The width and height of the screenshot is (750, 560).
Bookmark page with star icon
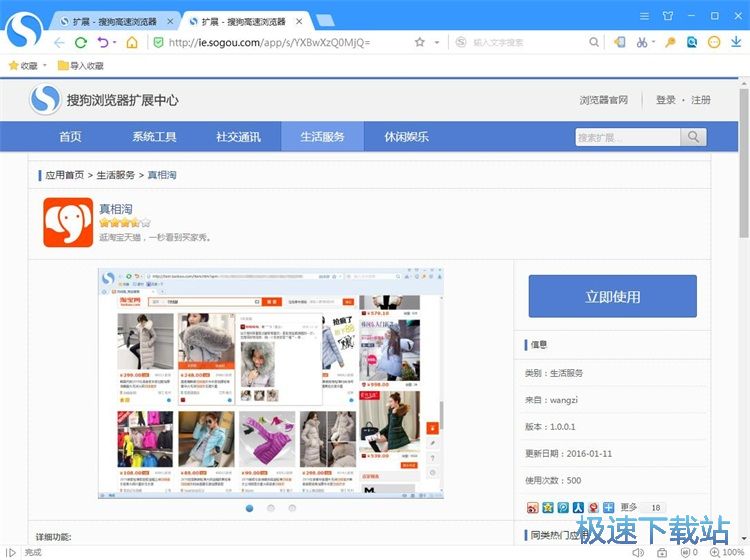[x=419, y=42]
